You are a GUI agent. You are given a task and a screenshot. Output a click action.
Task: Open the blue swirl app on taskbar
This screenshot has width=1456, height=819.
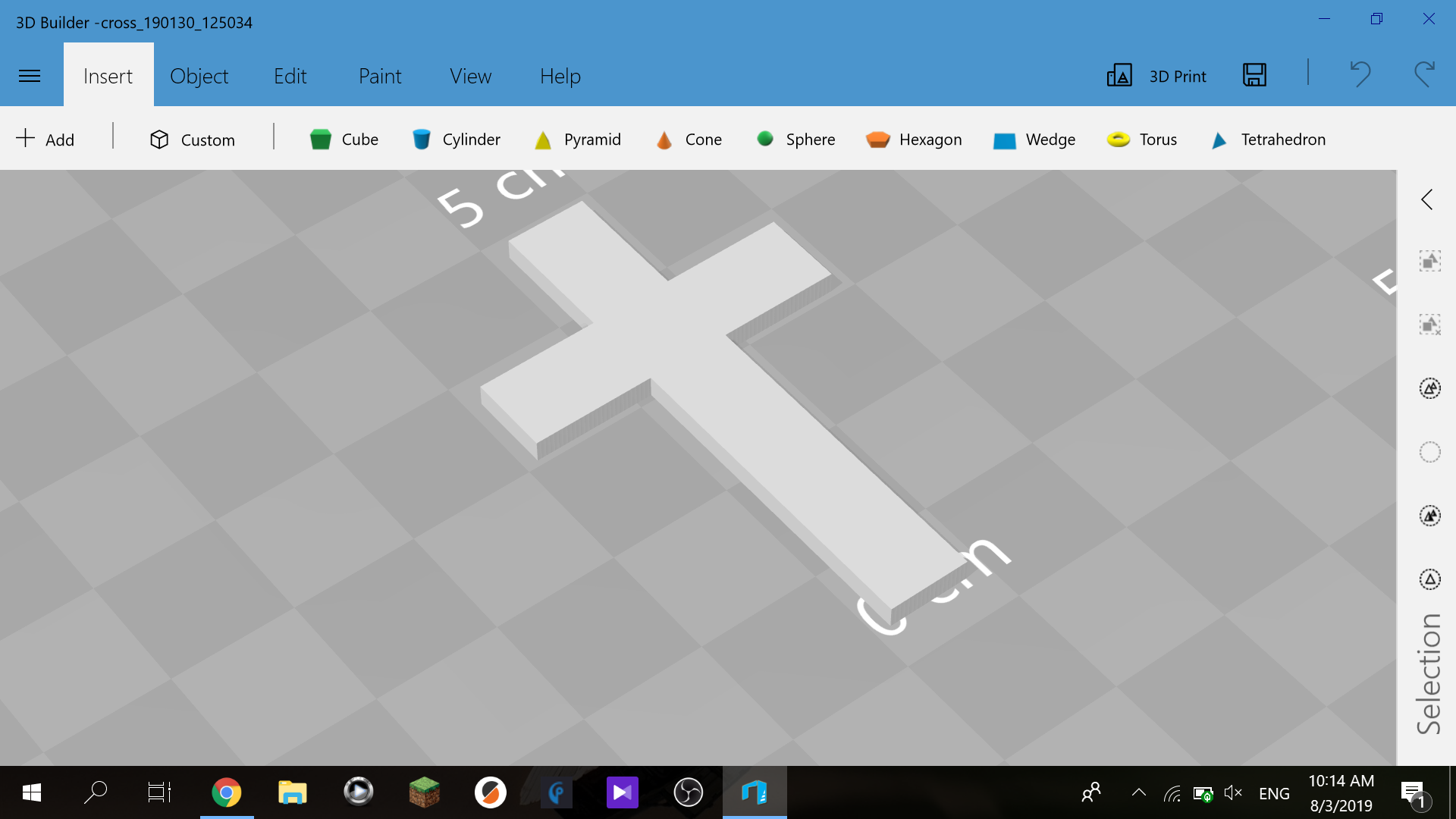coord(556,792)
